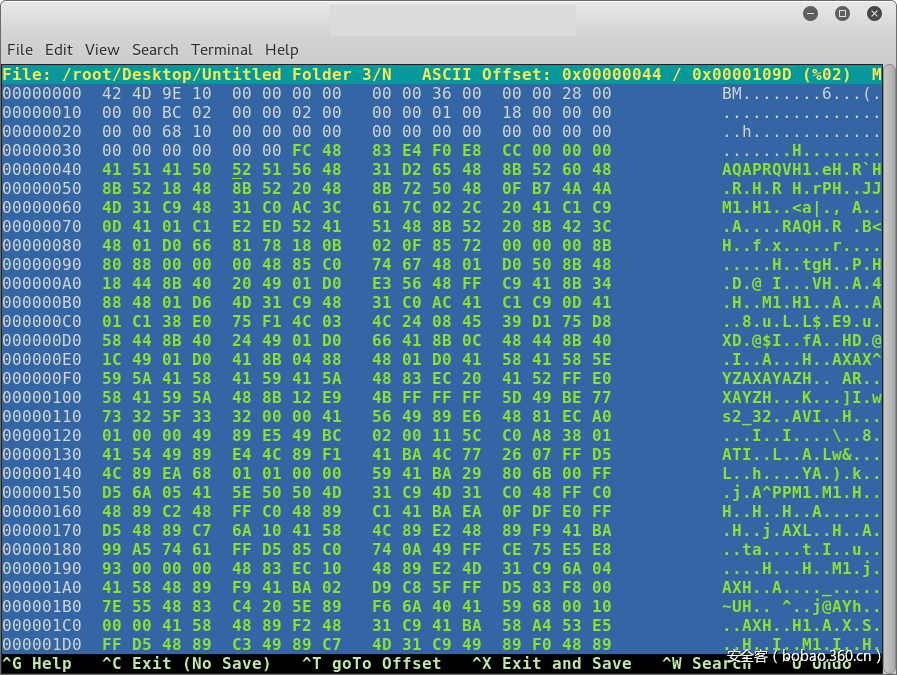The width and height of the screenshot is (897, 675).
Task: Maximize the terminal window
Action: pos(842,14)
